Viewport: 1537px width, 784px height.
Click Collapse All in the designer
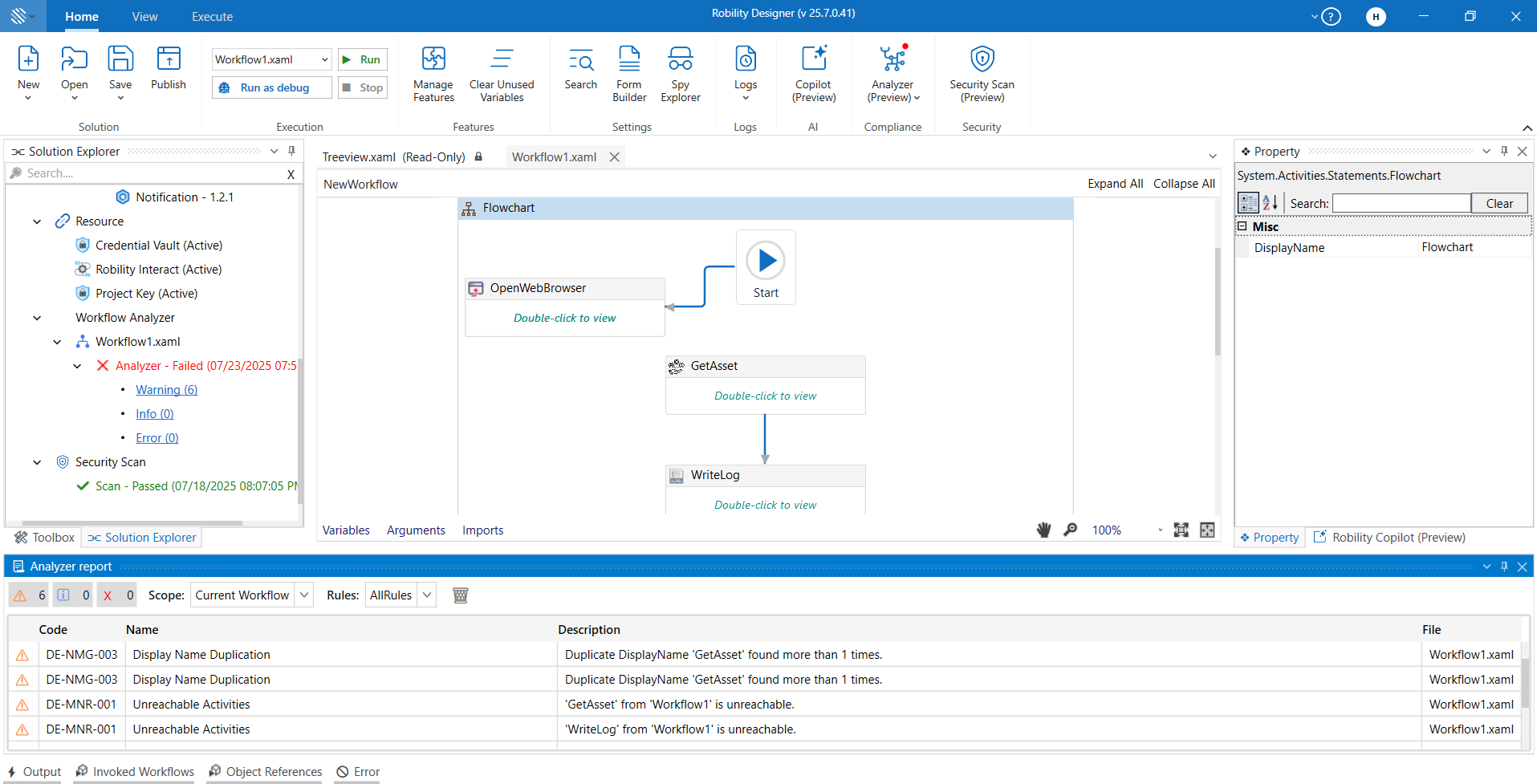pos(1184,184)
